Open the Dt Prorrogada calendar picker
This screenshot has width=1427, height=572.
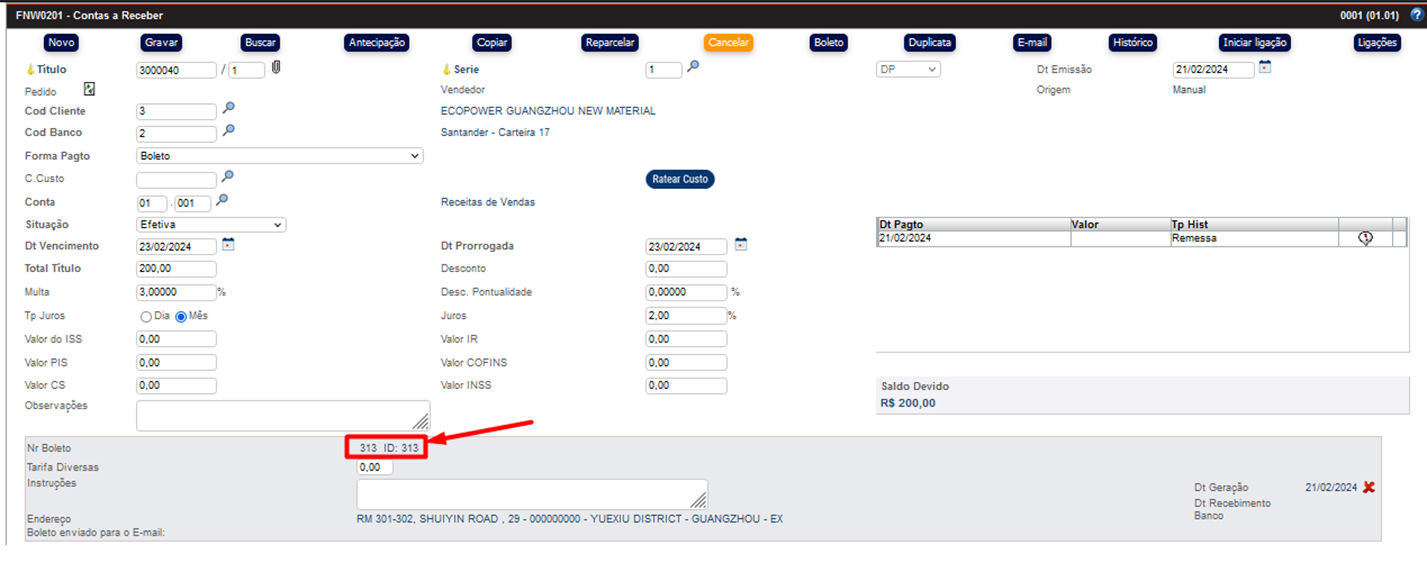click(x=741, y=245)
